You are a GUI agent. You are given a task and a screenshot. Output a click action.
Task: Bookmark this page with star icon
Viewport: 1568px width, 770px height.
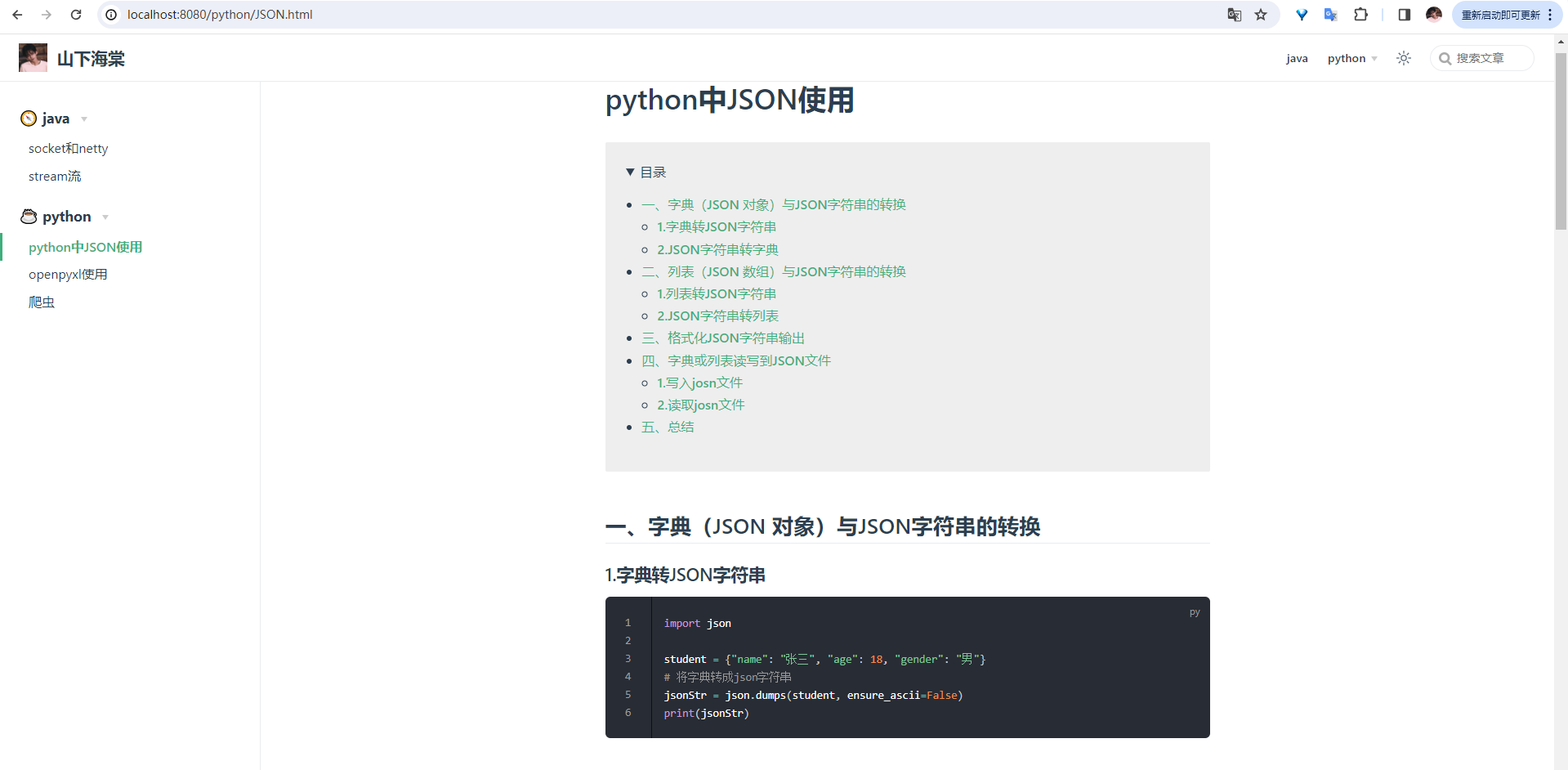tap(1261, 15)
